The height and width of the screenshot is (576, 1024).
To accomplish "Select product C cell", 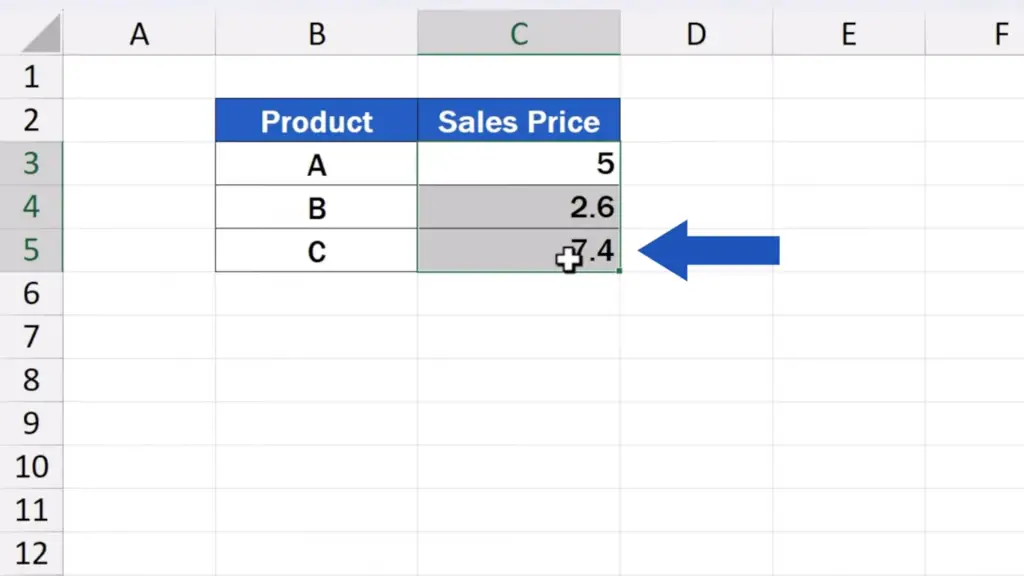I will pos(317,250).
